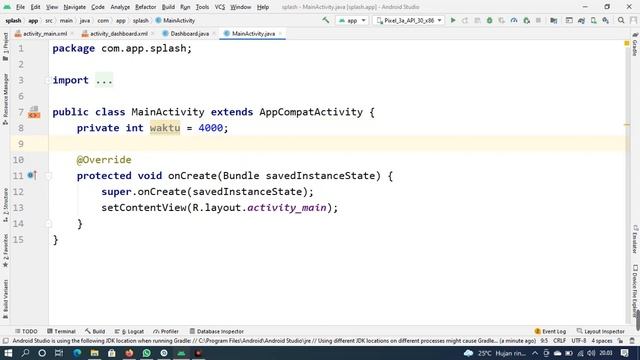Click Attach Debugger to Android Process icon

tap(527, 20)
